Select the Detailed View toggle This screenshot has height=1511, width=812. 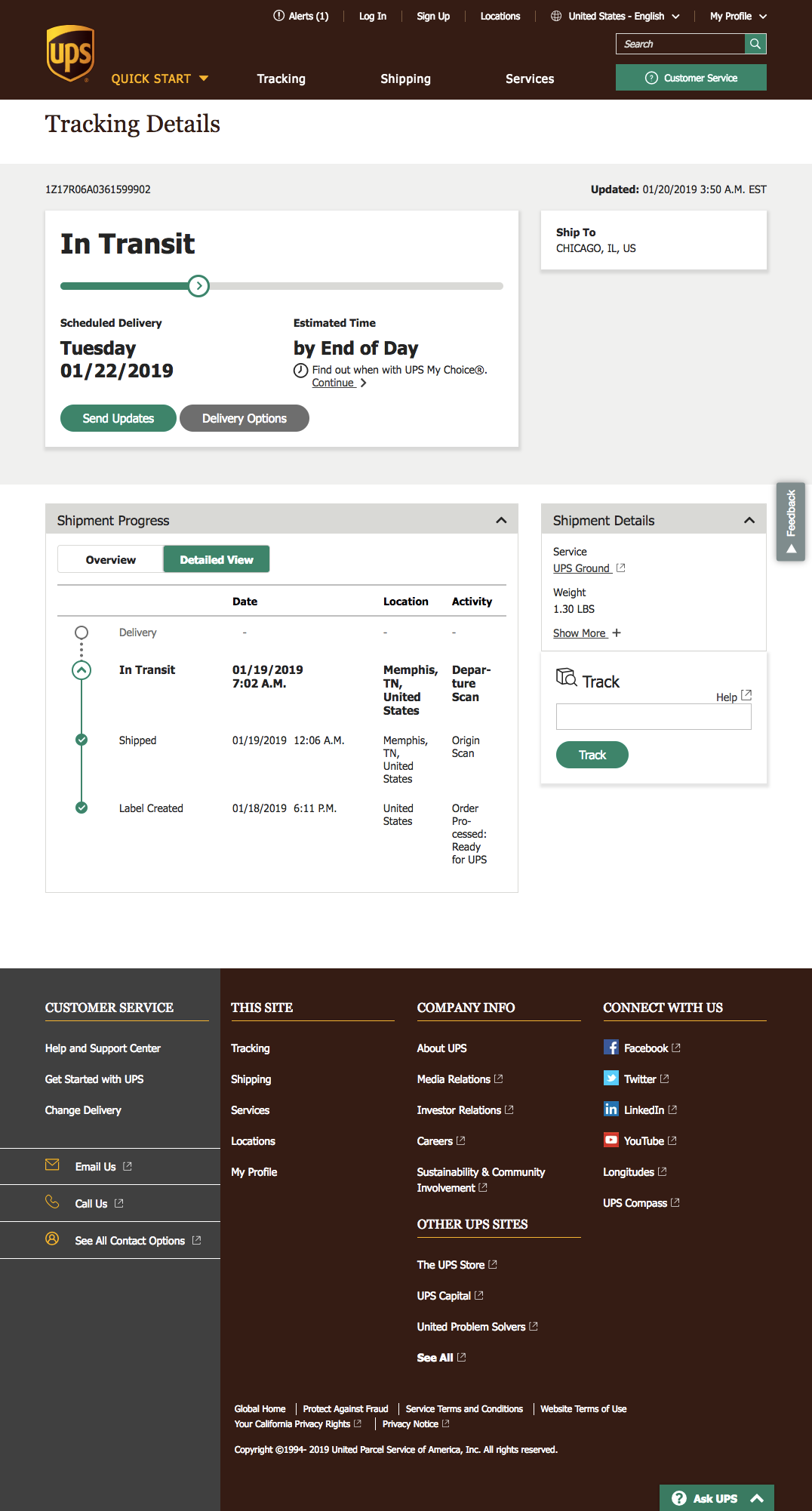tap(217, 559)
